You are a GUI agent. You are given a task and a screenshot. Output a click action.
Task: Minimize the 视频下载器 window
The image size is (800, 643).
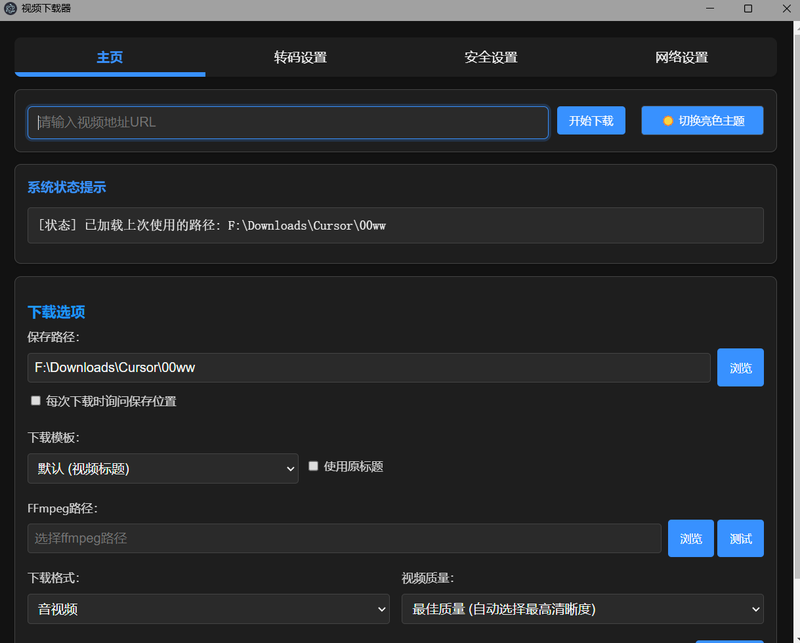(710, 8)
